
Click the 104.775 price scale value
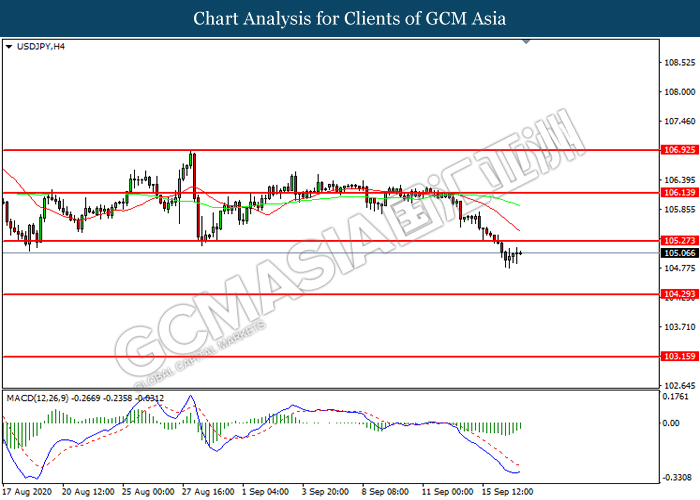(680, 268)
